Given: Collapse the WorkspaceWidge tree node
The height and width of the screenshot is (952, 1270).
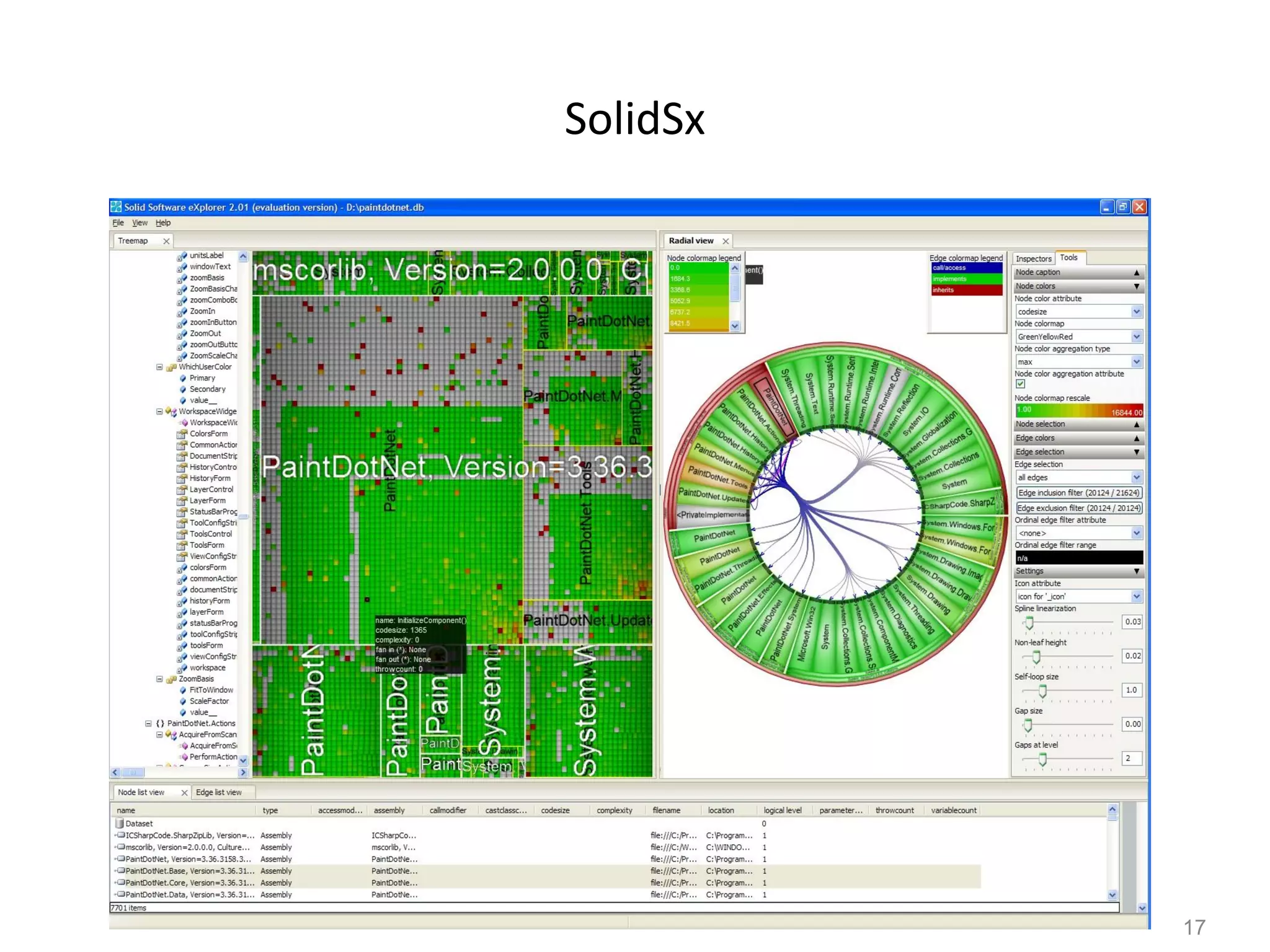Looking at the screenshot, I should point(159,412).
